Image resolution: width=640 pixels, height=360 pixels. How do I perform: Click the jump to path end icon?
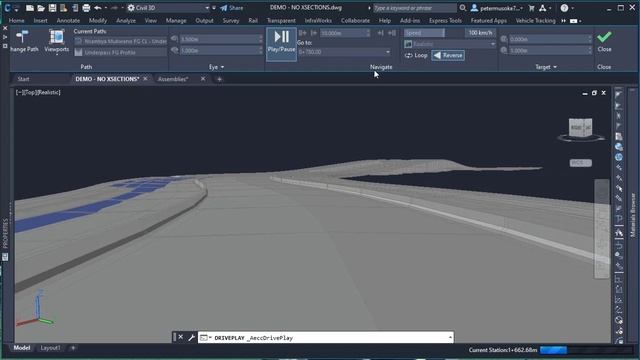pyautogui.click(x=392, y=33)
